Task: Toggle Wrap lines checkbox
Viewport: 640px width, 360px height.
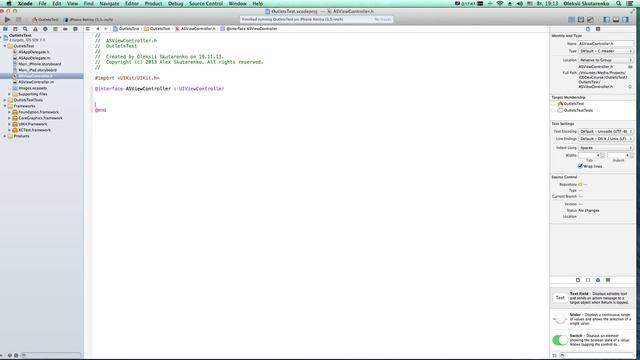Action: click(x=580, y=166)
